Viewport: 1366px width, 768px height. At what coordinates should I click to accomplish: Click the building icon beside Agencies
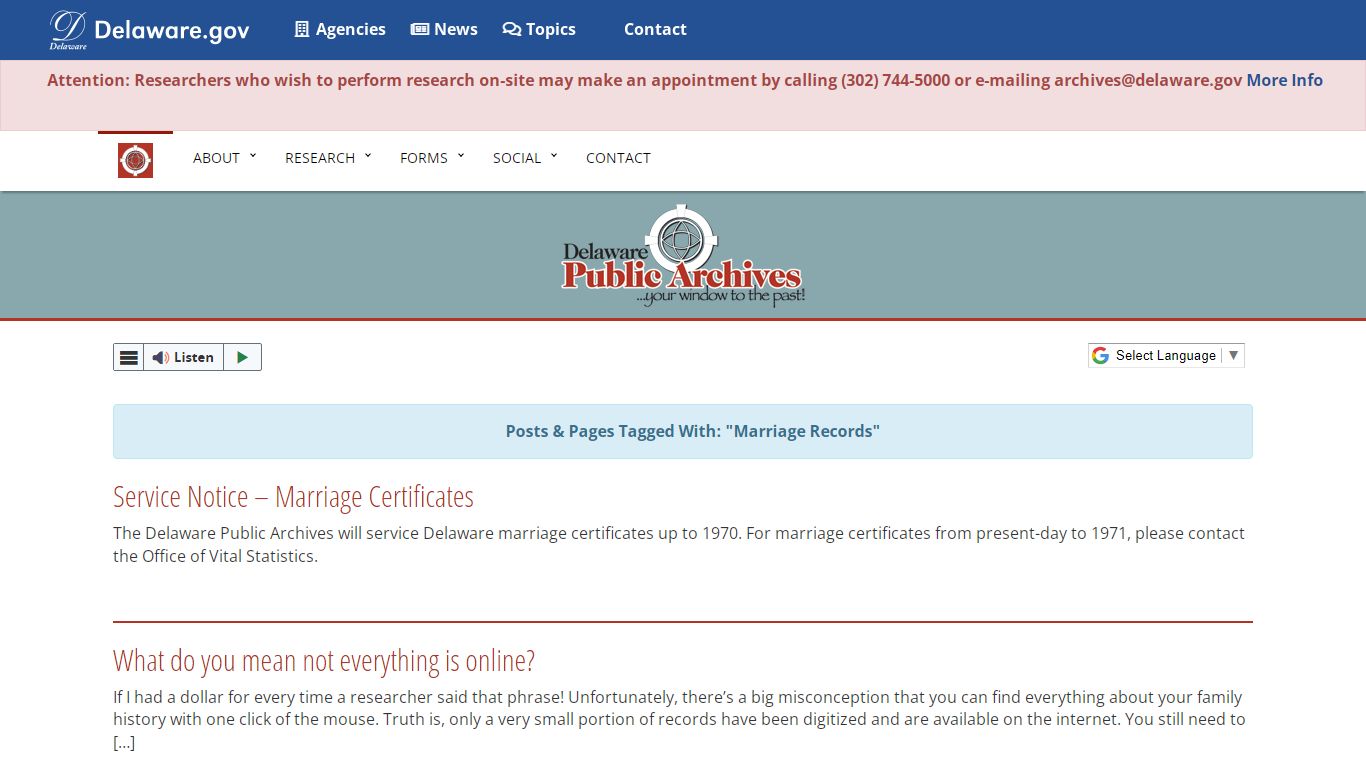point(302,29)
